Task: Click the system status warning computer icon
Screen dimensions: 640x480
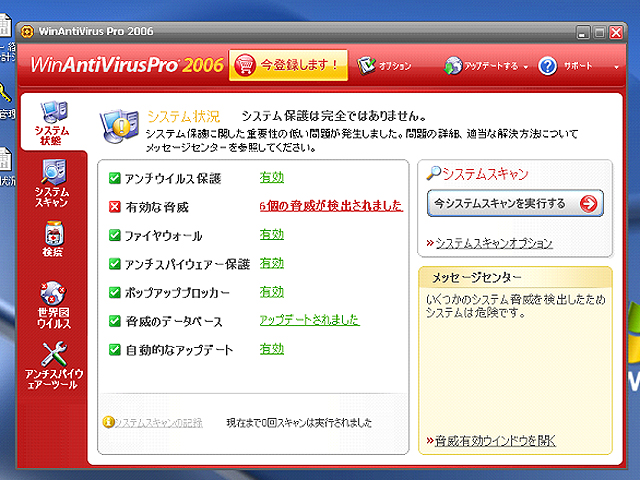Action: click(x=119, y=125)
